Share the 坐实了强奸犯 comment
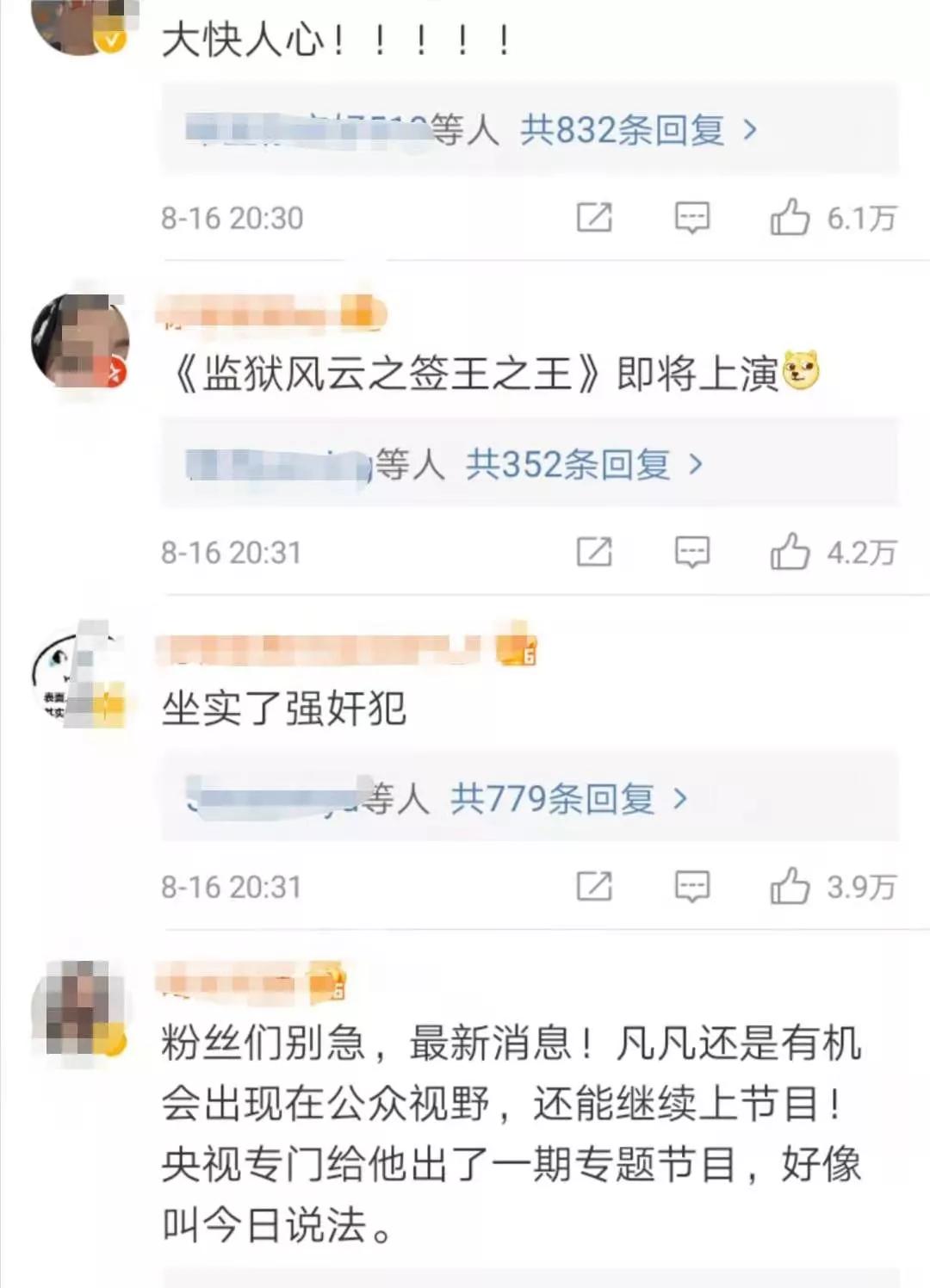The width and height of the screenshot is (930, 1288). click(594, 886)
